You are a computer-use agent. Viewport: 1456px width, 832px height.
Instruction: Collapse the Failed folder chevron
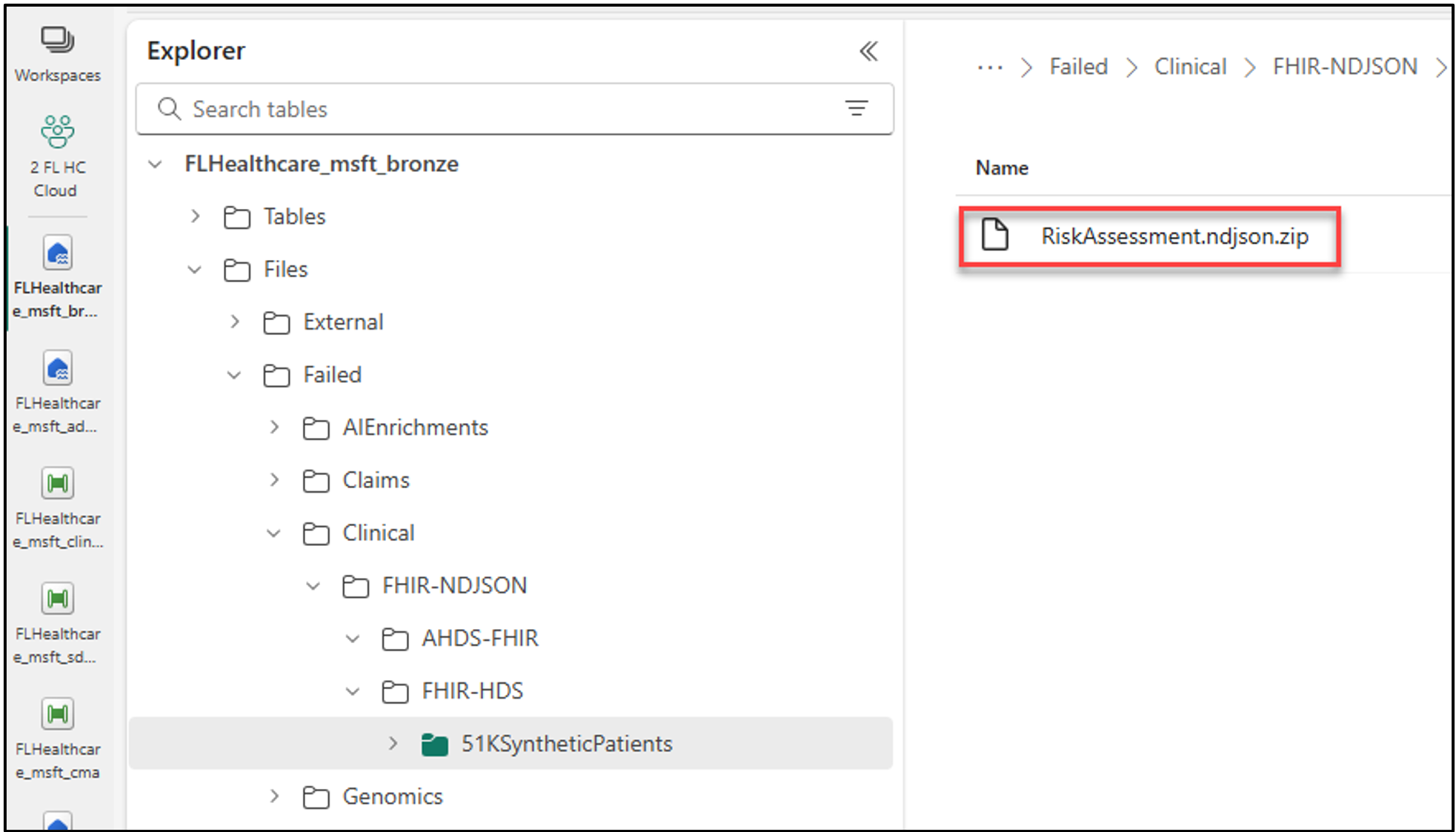234,375
